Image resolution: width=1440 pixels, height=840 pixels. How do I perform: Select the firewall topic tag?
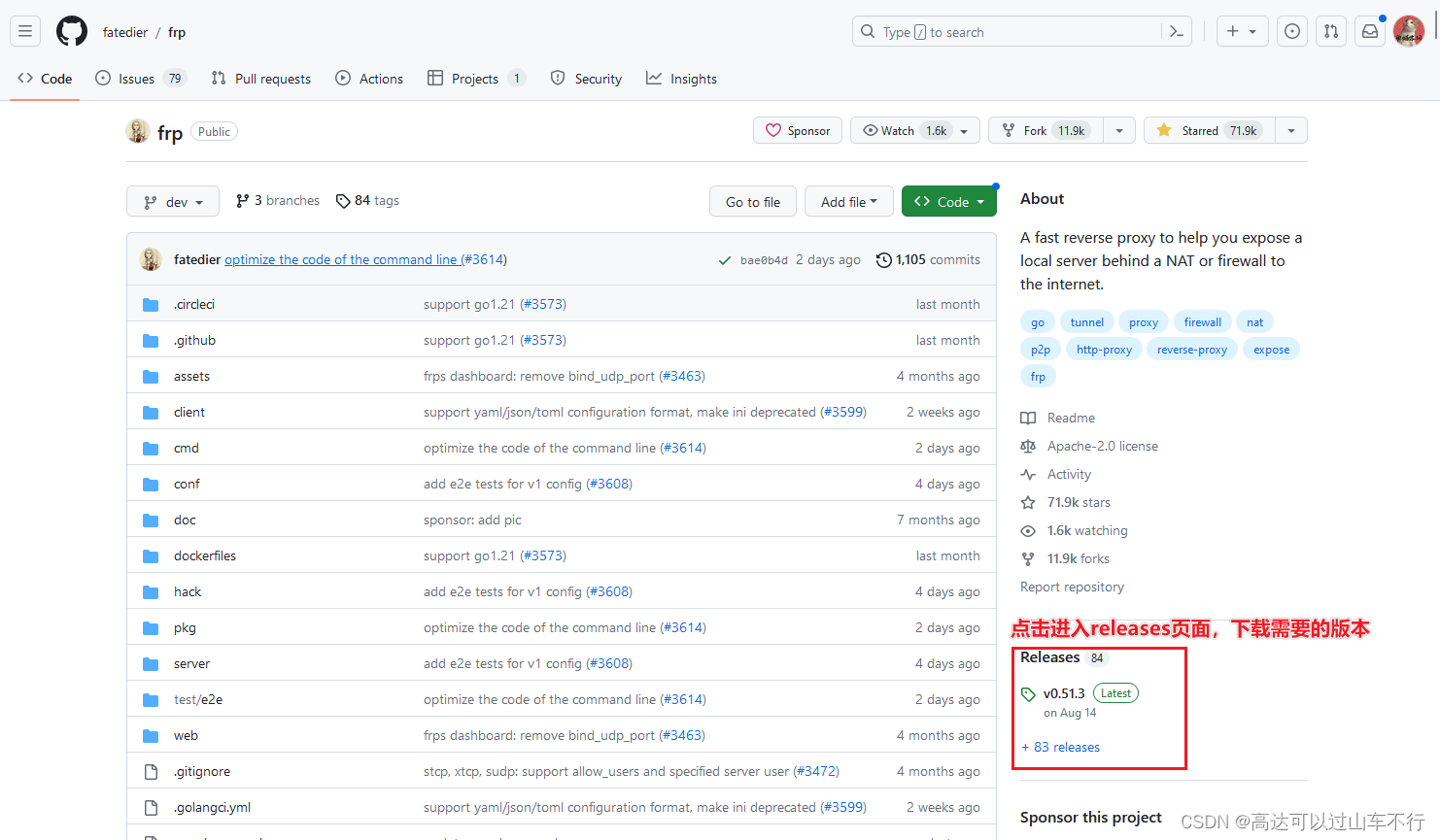point(1203,322)
